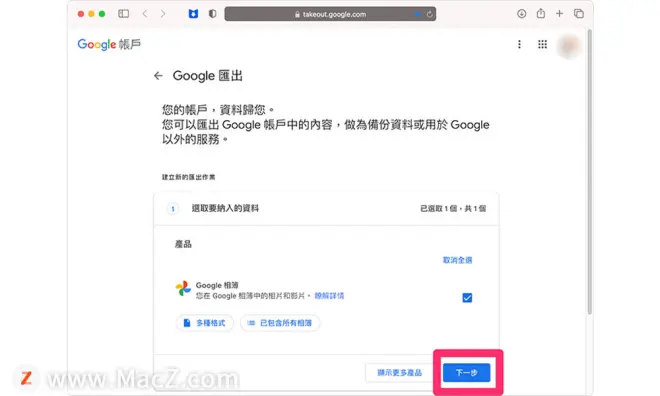Click the takeout.google.com address bar
The image size is (660, 396).
click(x=330, y=14)
